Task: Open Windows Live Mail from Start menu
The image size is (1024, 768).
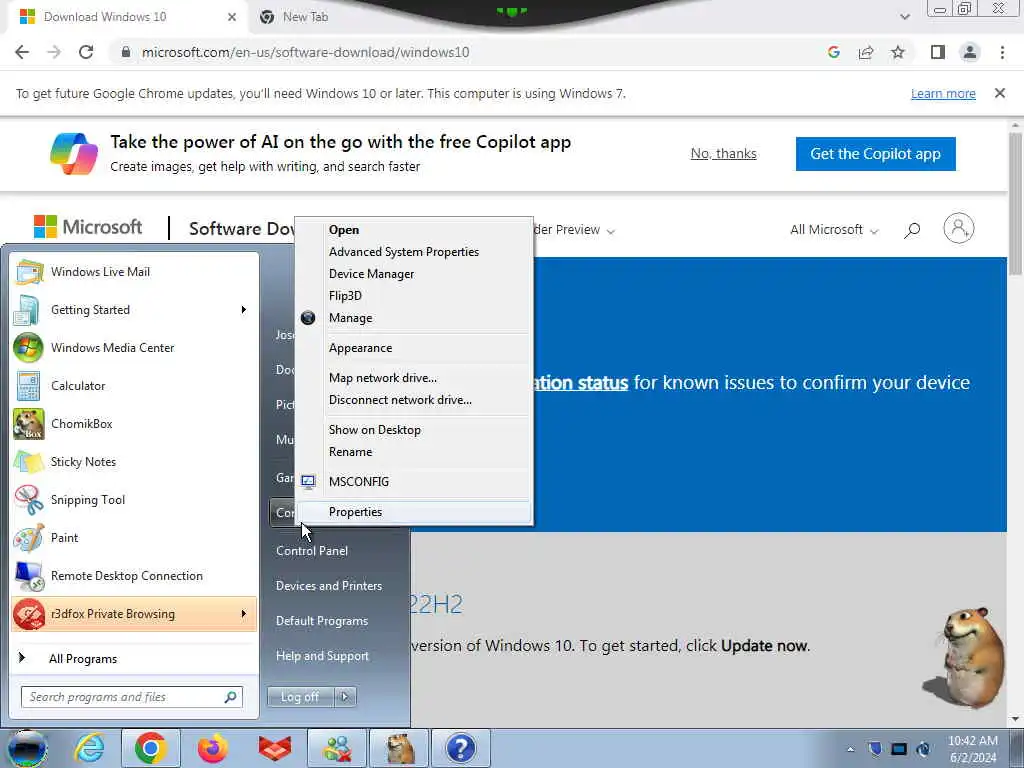Action: pyautogui.click(x=135, y=272)
